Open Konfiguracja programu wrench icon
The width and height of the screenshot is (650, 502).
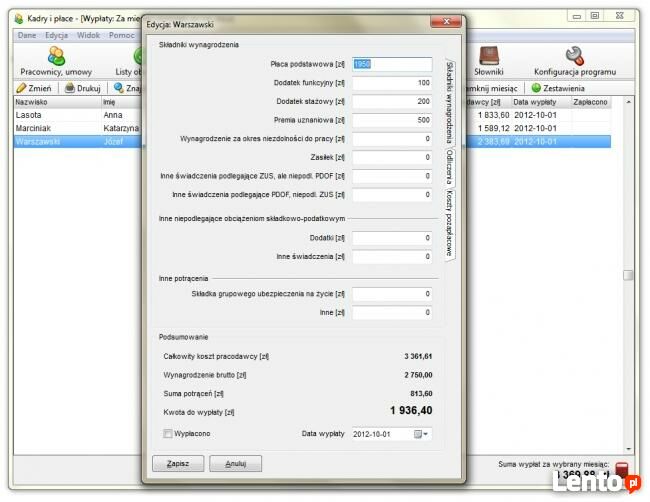575,56
